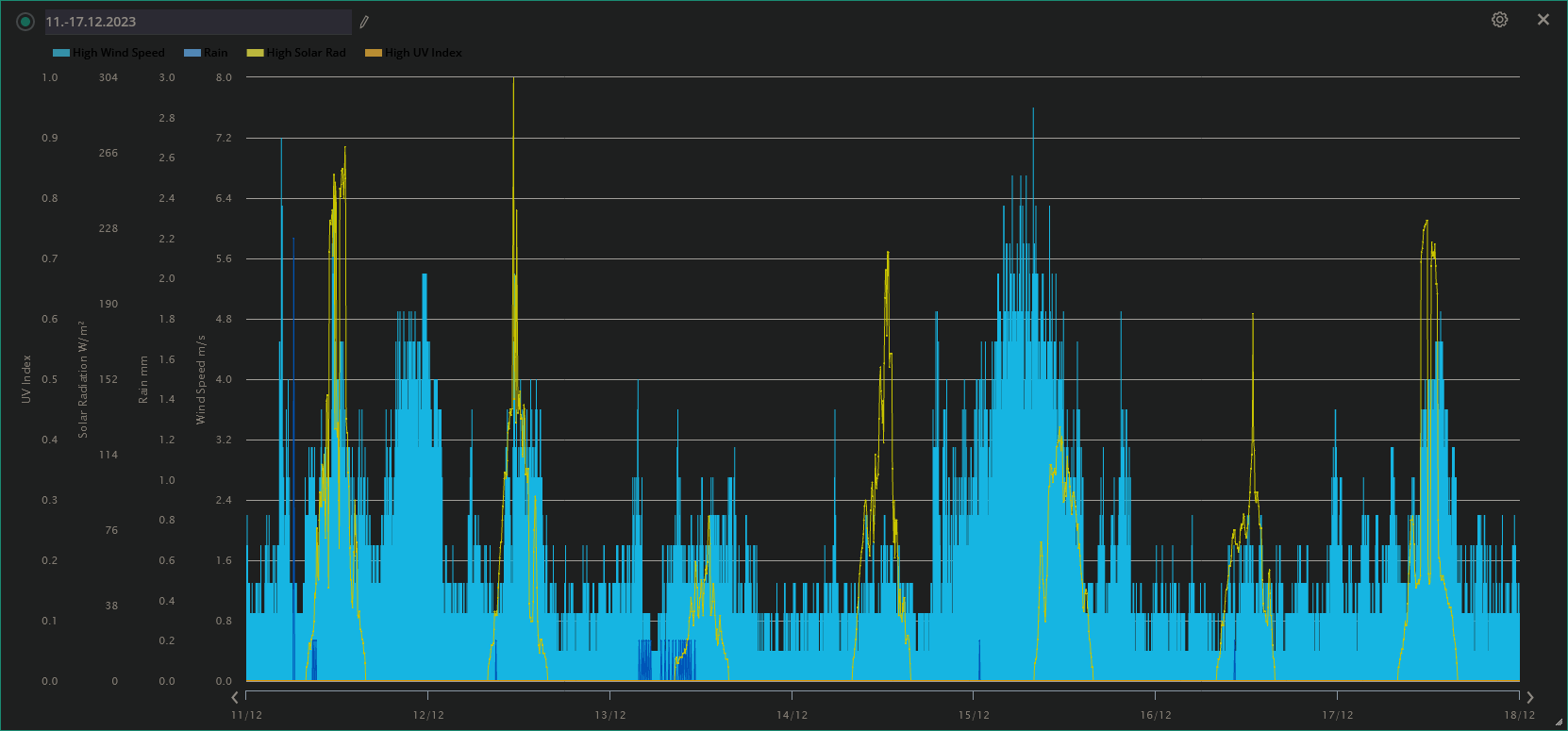Toggle the Rain series in legend
This screenshot has height=731, width=1568.
(x=215, y=53)
